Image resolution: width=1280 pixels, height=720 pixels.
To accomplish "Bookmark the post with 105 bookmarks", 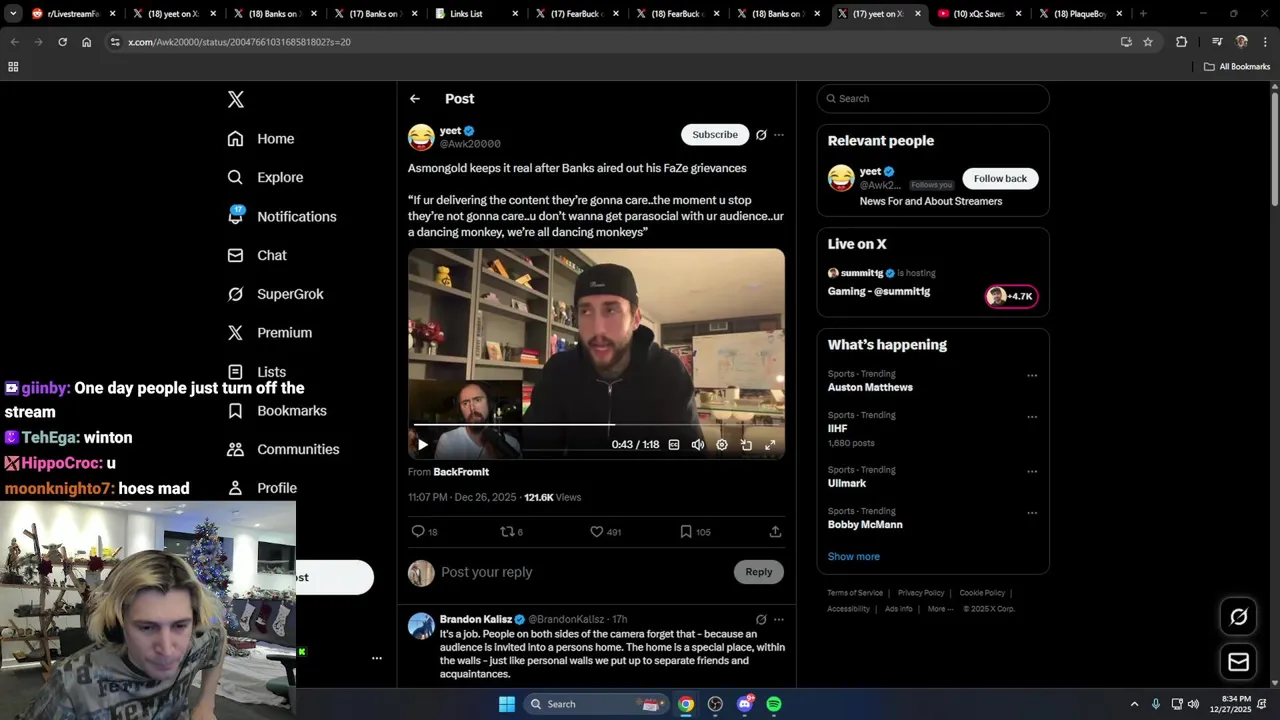I will click(695, 532).
